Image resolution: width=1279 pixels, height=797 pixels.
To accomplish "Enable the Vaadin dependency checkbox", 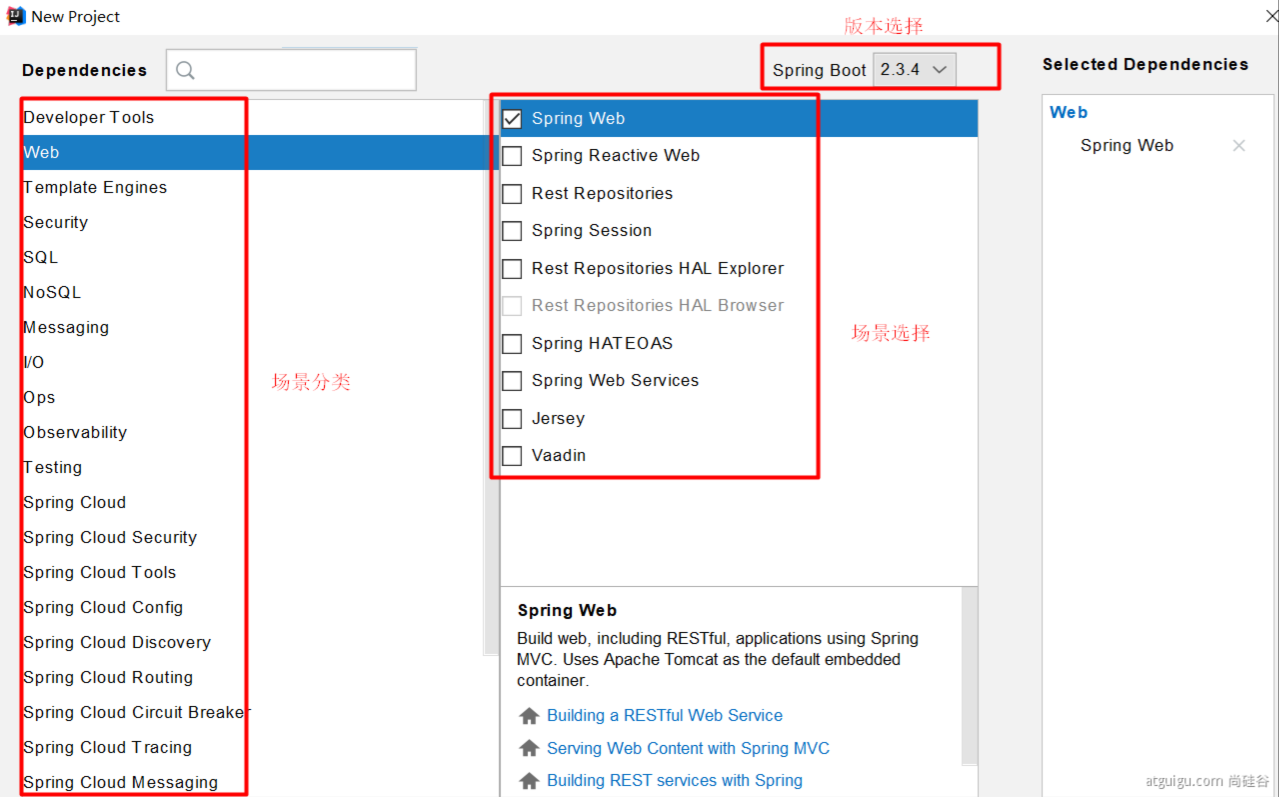I will 512,456.
